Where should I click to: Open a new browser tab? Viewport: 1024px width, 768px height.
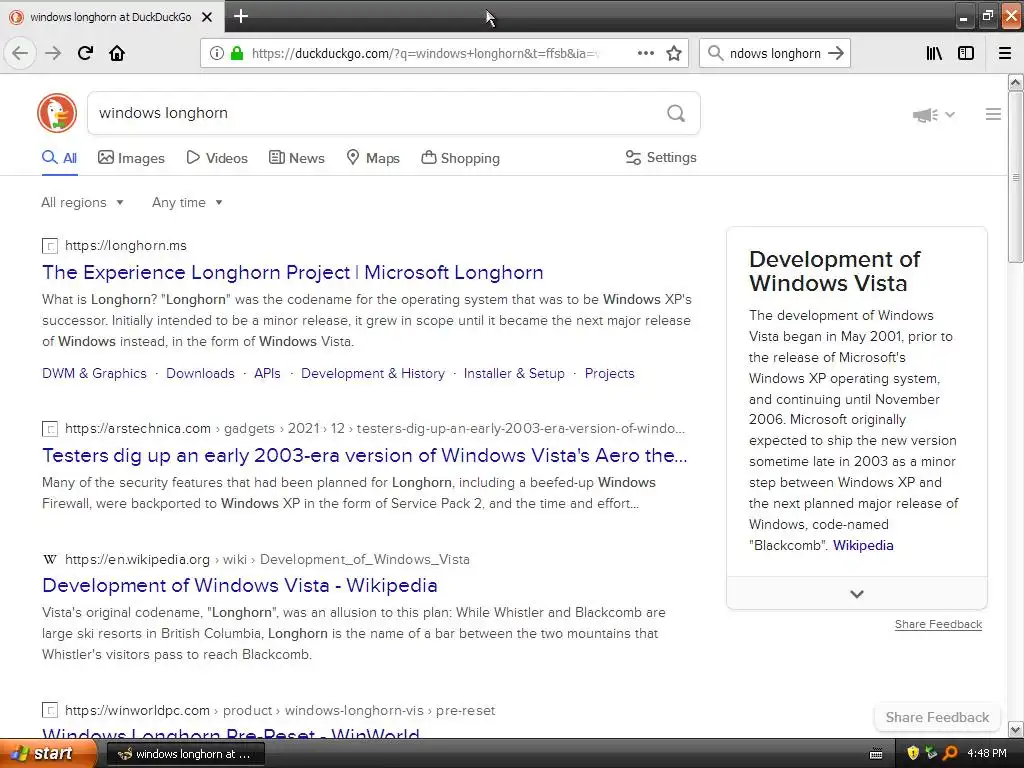[x=241, y=16]
